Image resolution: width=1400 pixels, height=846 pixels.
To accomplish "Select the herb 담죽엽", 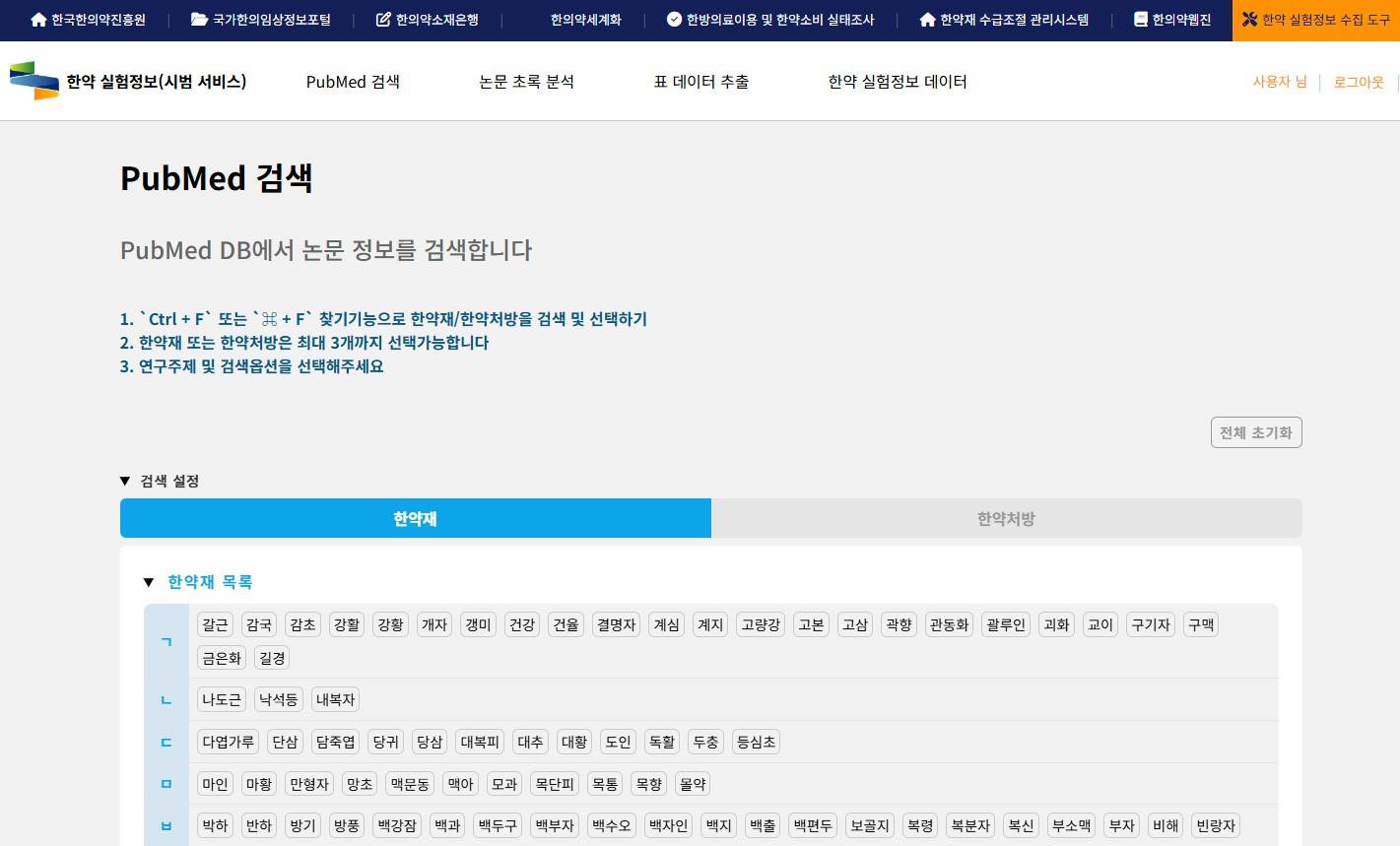I will coord(335,742).
